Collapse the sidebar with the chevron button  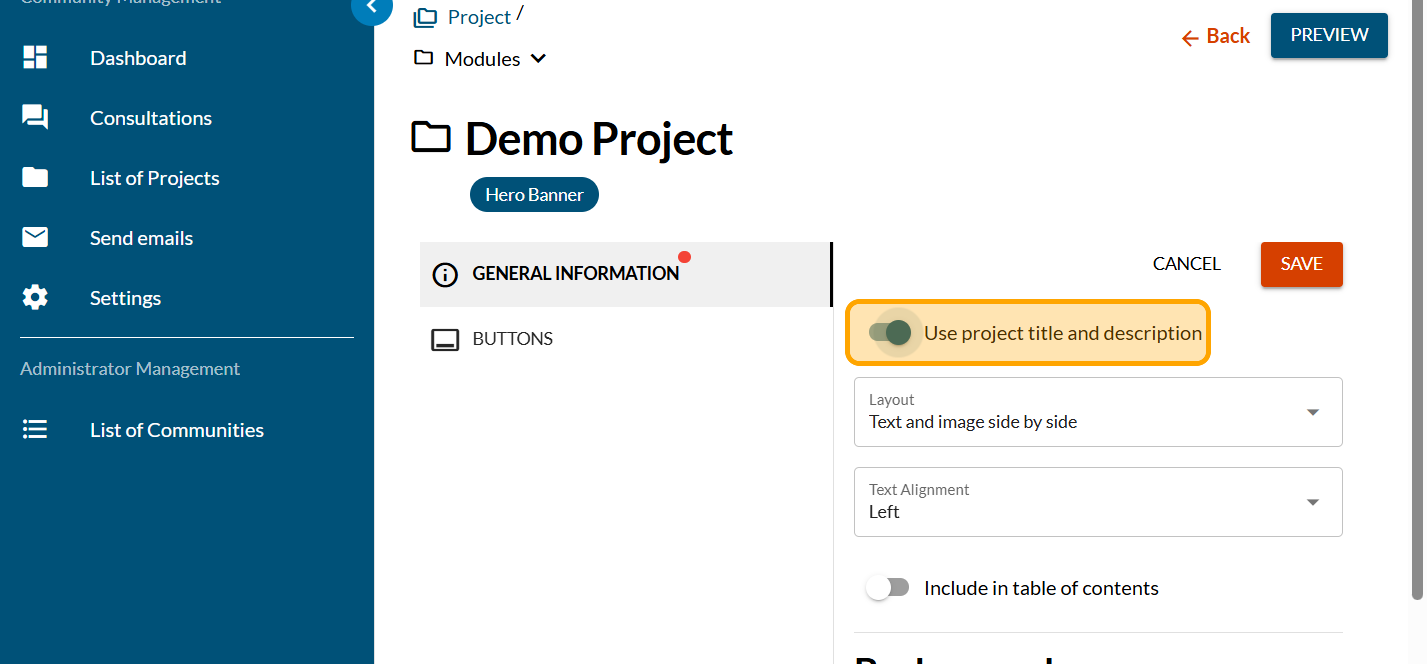(x=372, y=8)
